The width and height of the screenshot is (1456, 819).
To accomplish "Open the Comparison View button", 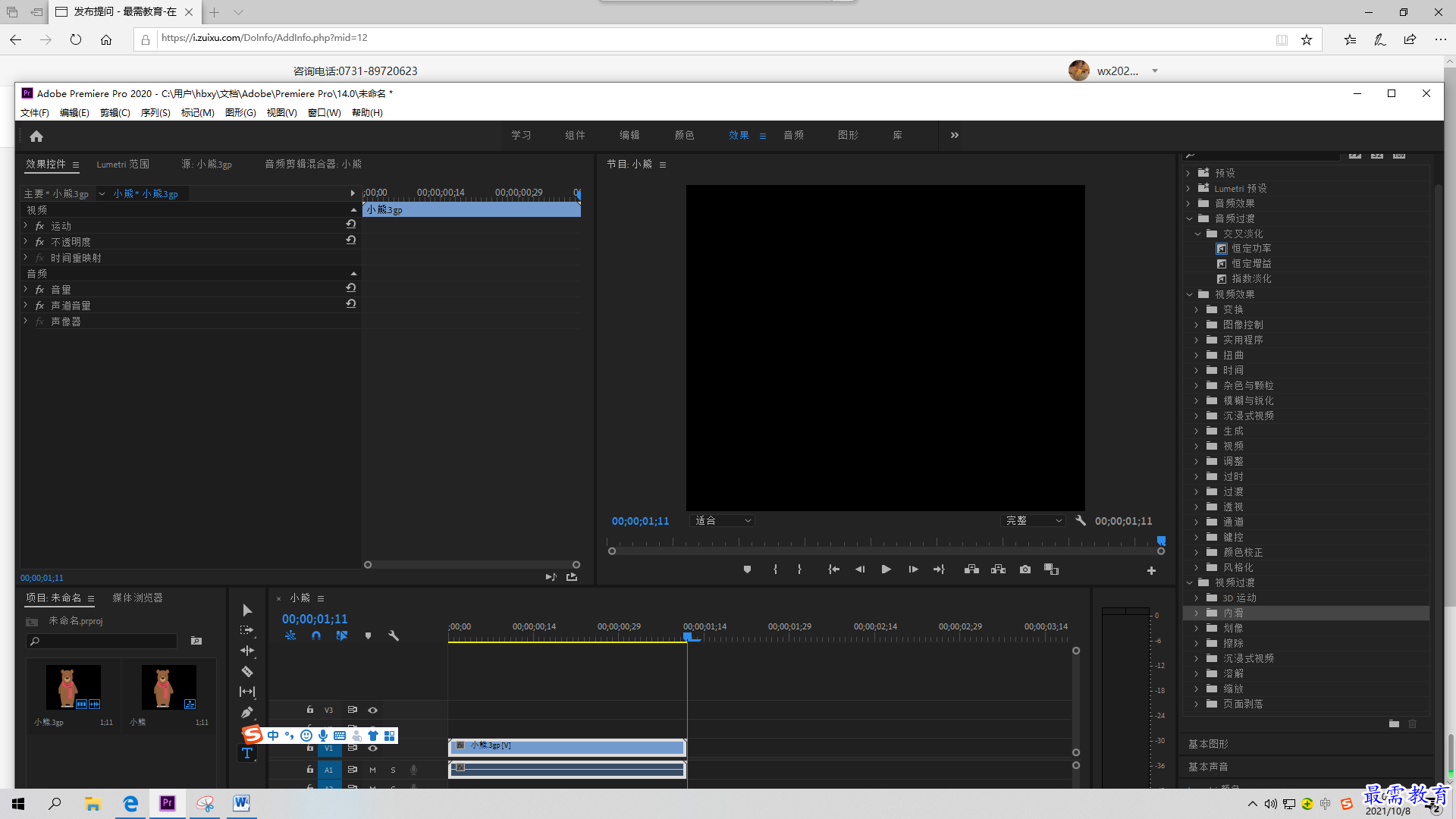I will [x=1051, y=570].
